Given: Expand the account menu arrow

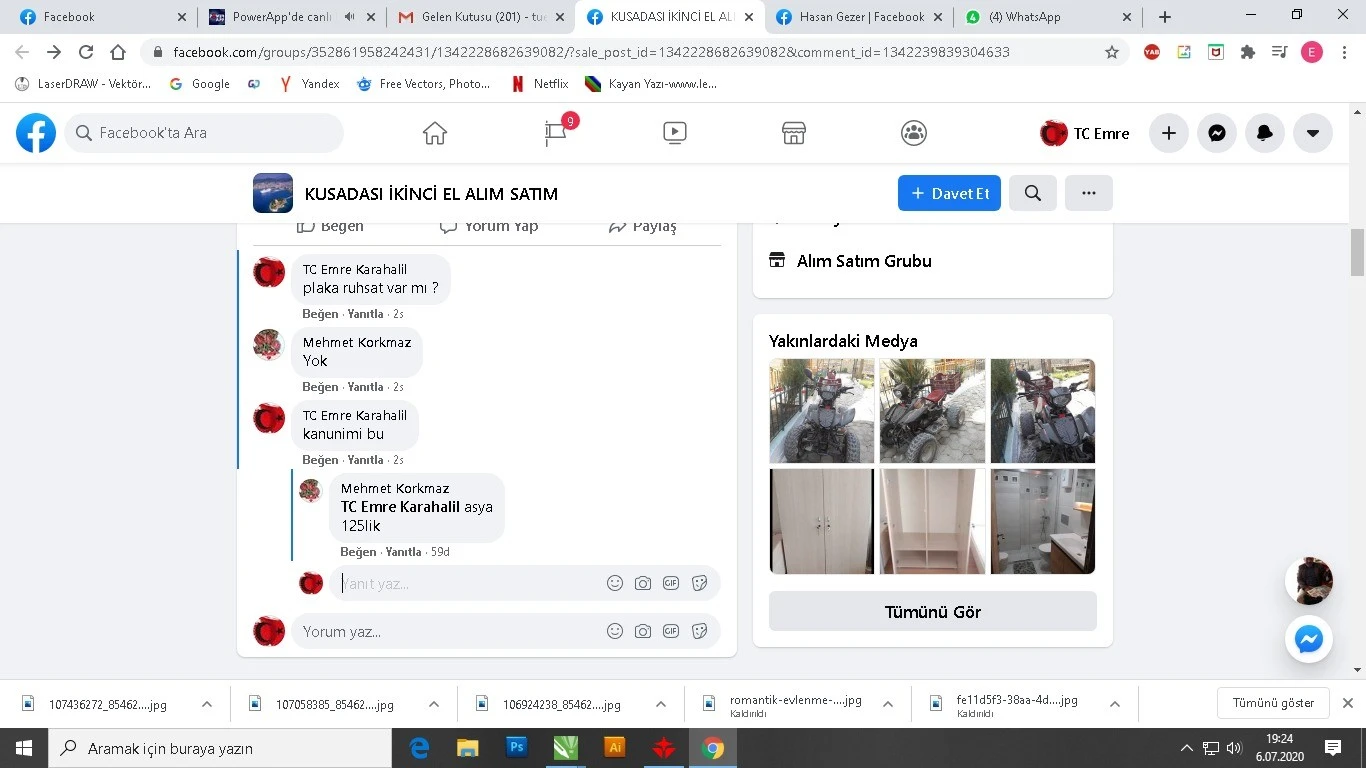Looking at the screenshot, I should point(1312,132).
